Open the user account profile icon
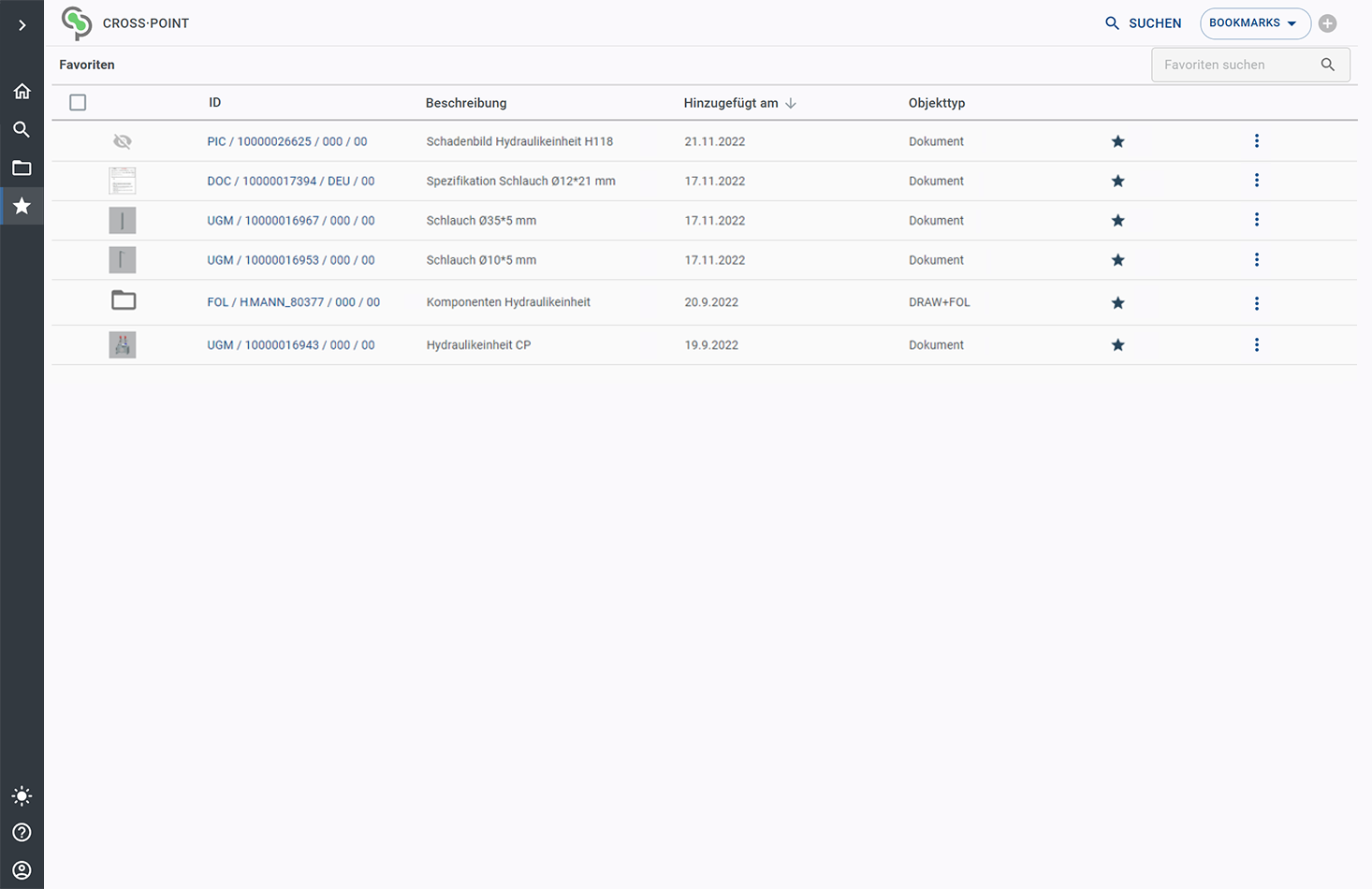Image resolution: width=1372 pixels, height=889 pixels. click(22, 870)
